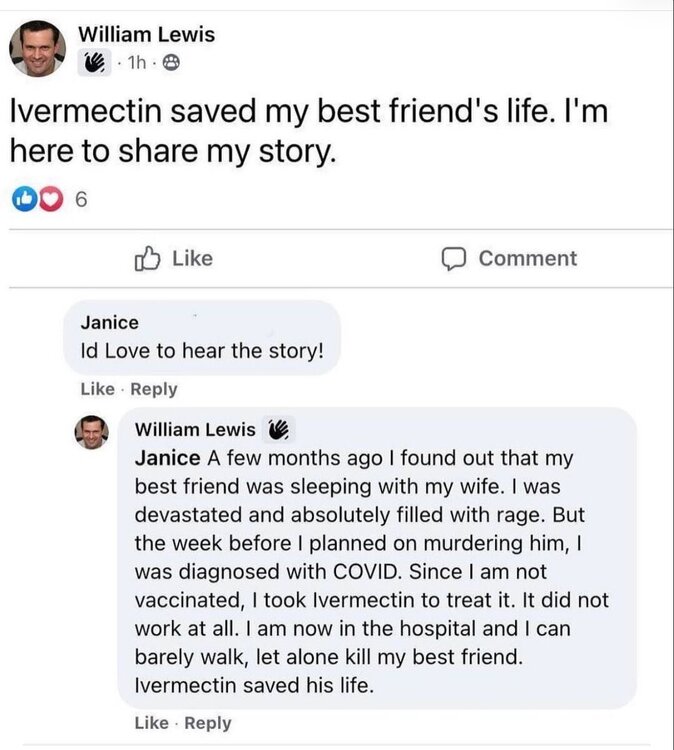
Task: Like Janice's "Id Love to hear the story!" comment
Action: click(x=96, y=389)
